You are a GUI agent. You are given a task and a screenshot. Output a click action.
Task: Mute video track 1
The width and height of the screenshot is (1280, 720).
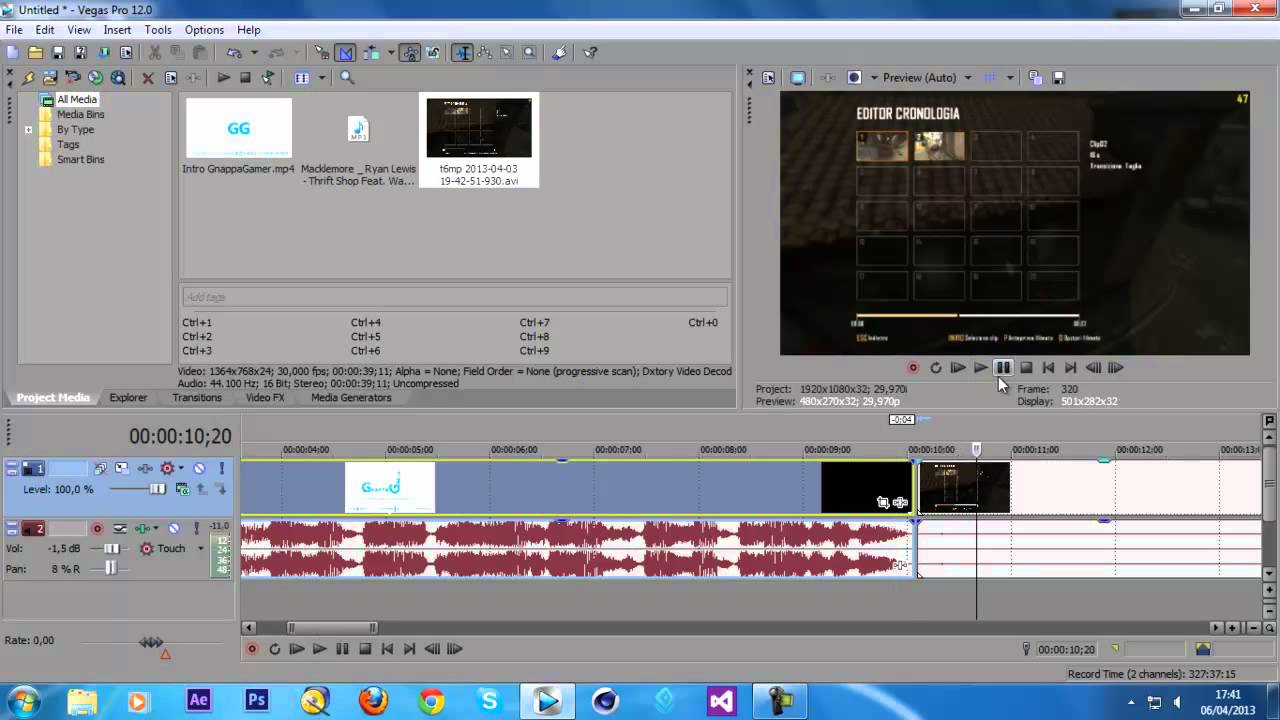(201, 468)
